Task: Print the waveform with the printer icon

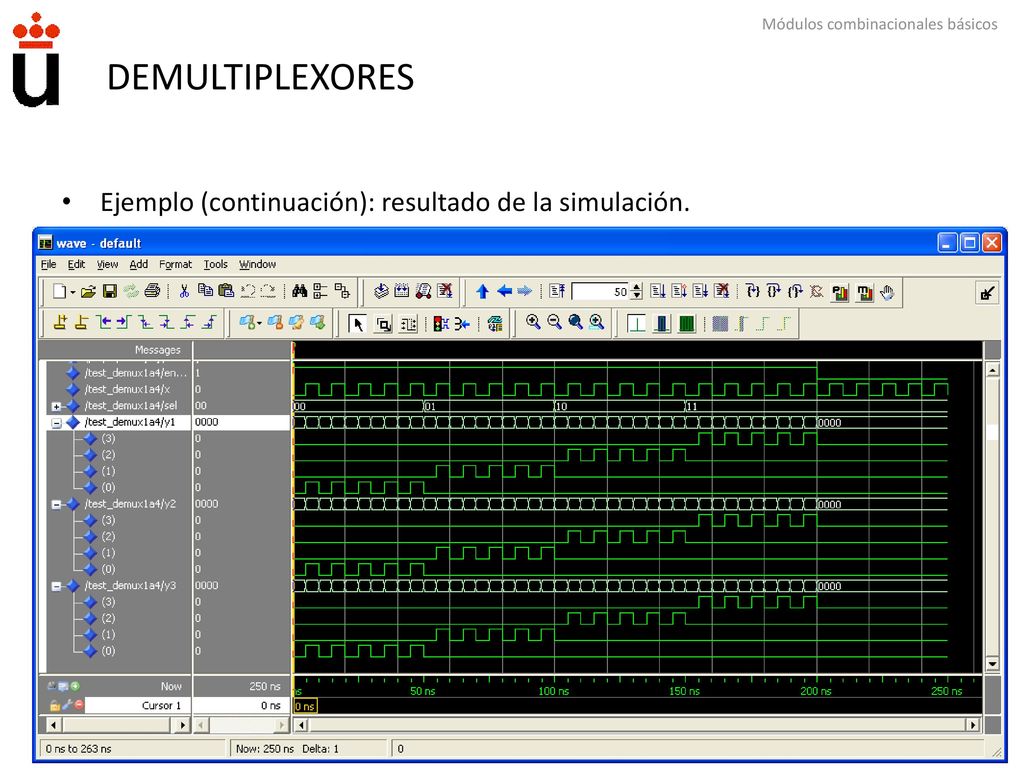Action: point(153,291)
